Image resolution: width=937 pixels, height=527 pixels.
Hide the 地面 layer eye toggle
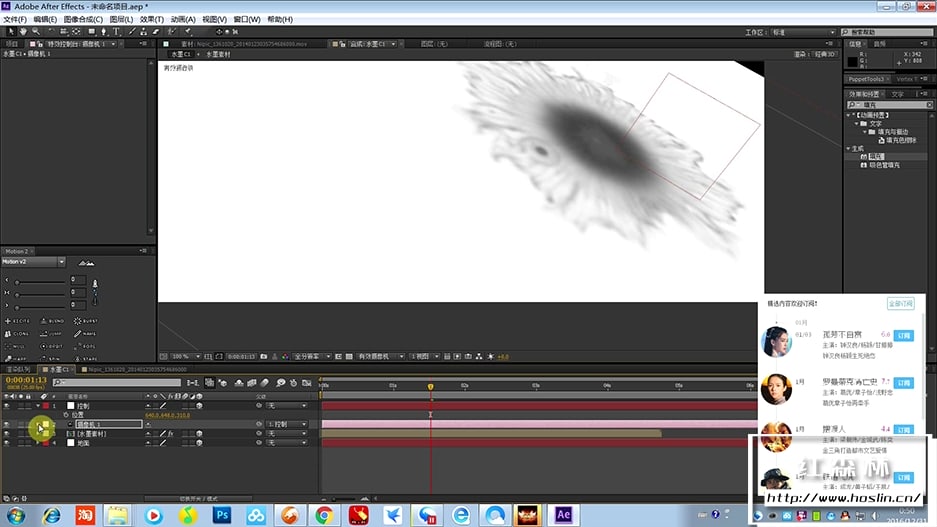point(7,443)
